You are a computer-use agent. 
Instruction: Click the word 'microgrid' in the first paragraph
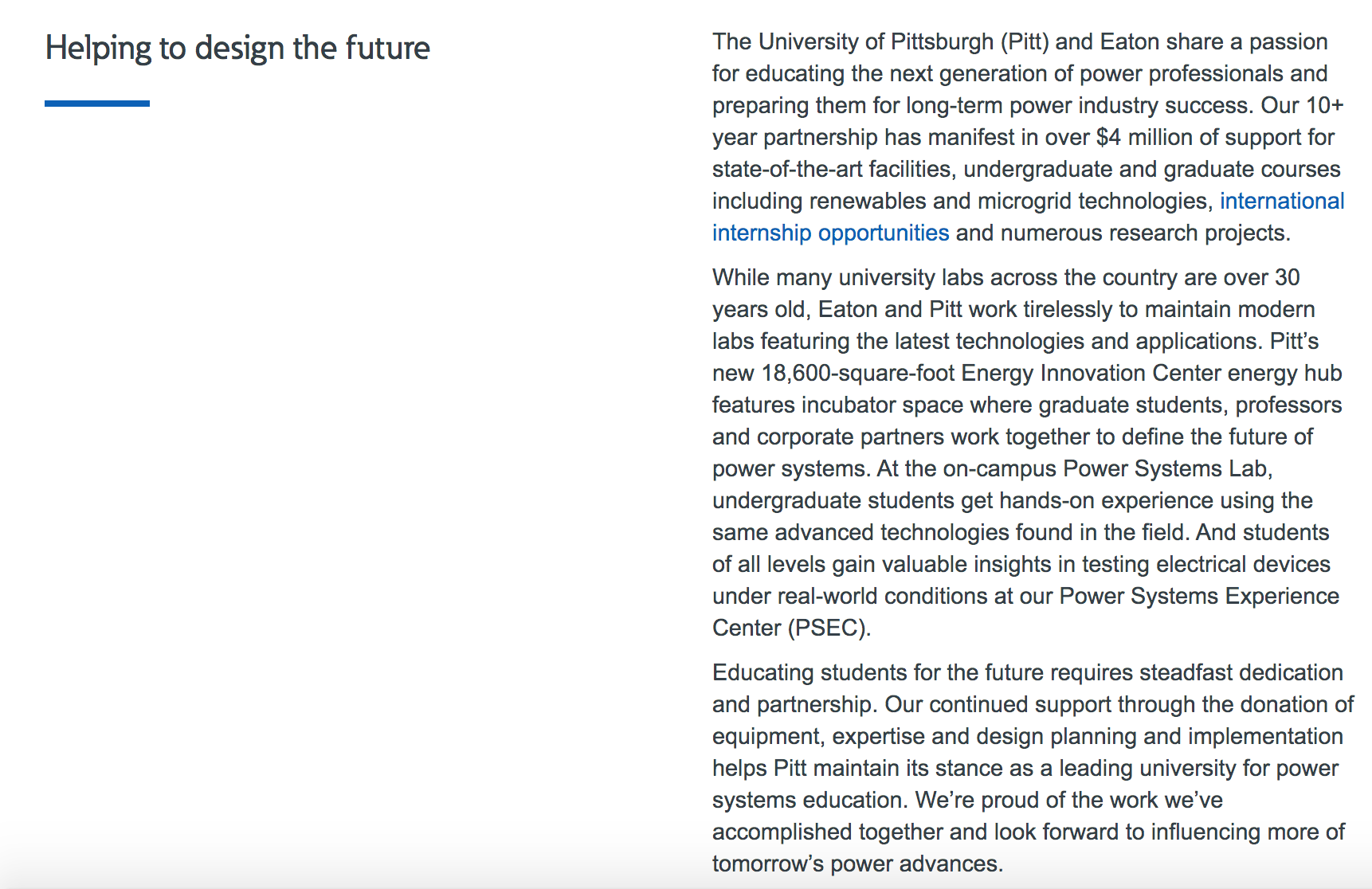[1025, 201]
